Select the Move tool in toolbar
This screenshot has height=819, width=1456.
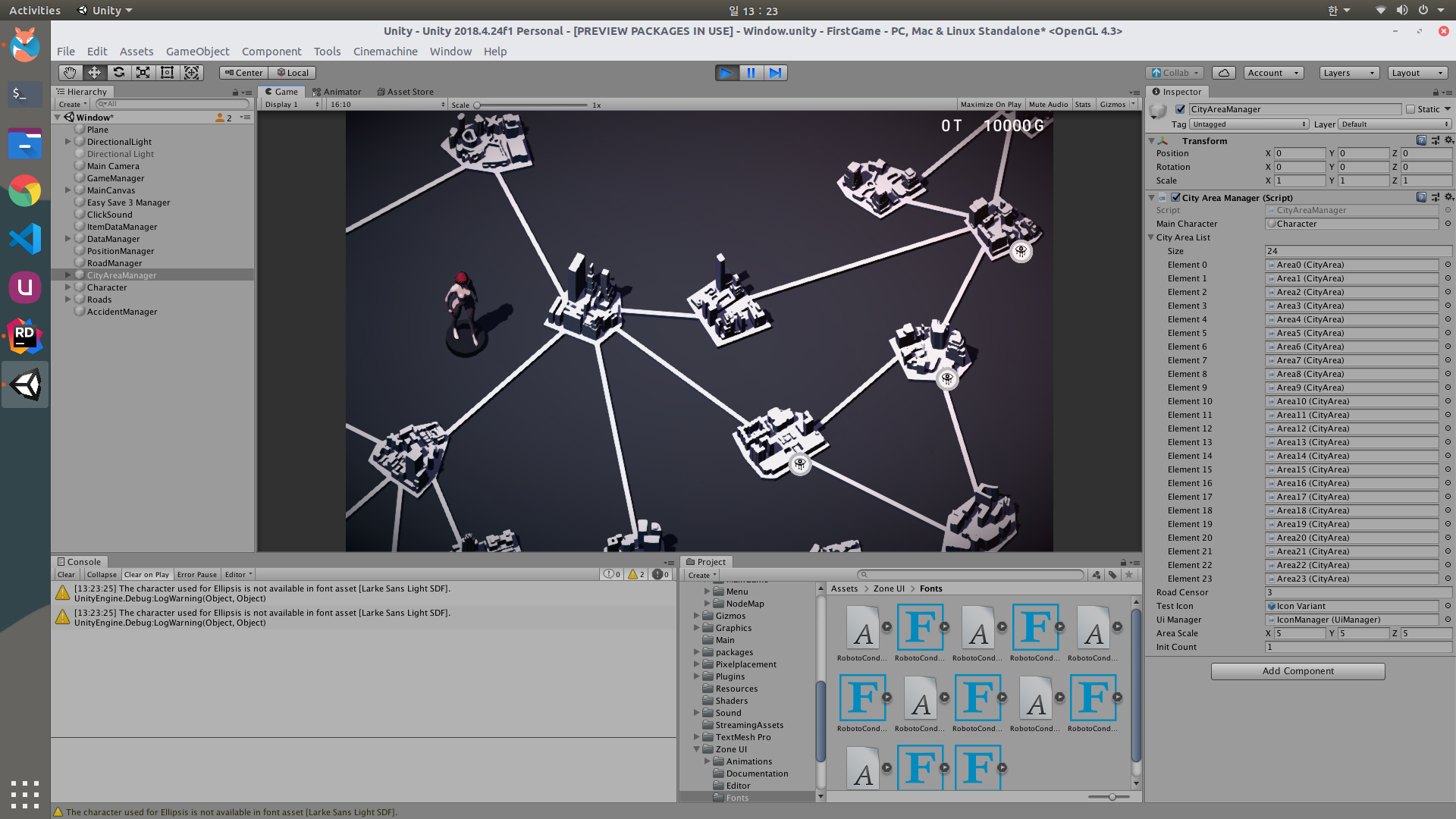click(x=95, y=73)
